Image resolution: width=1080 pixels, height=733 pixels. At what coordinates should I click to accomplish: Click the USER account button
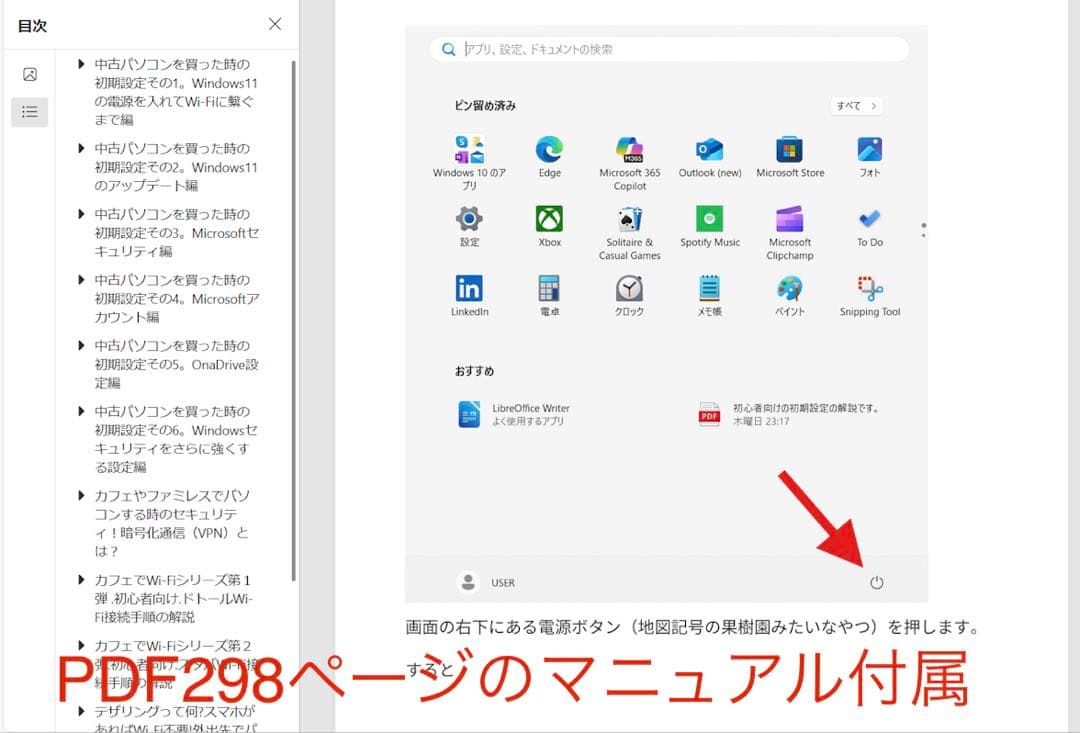click(489, 582)
